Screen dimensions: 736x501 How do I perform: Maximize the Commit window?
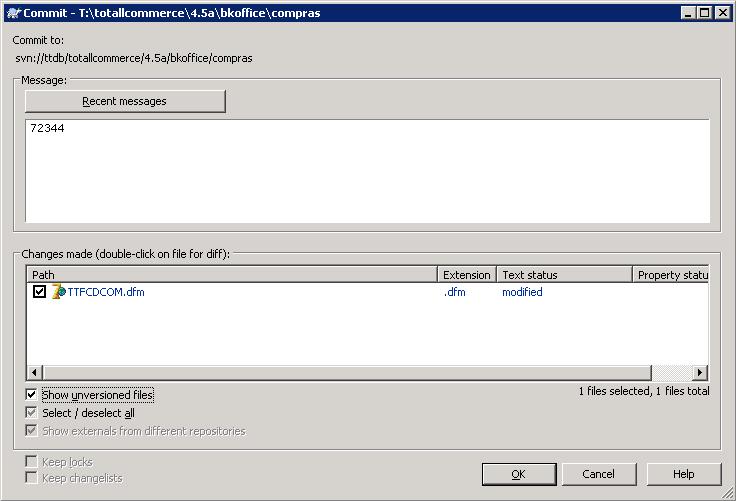point(705,13)
